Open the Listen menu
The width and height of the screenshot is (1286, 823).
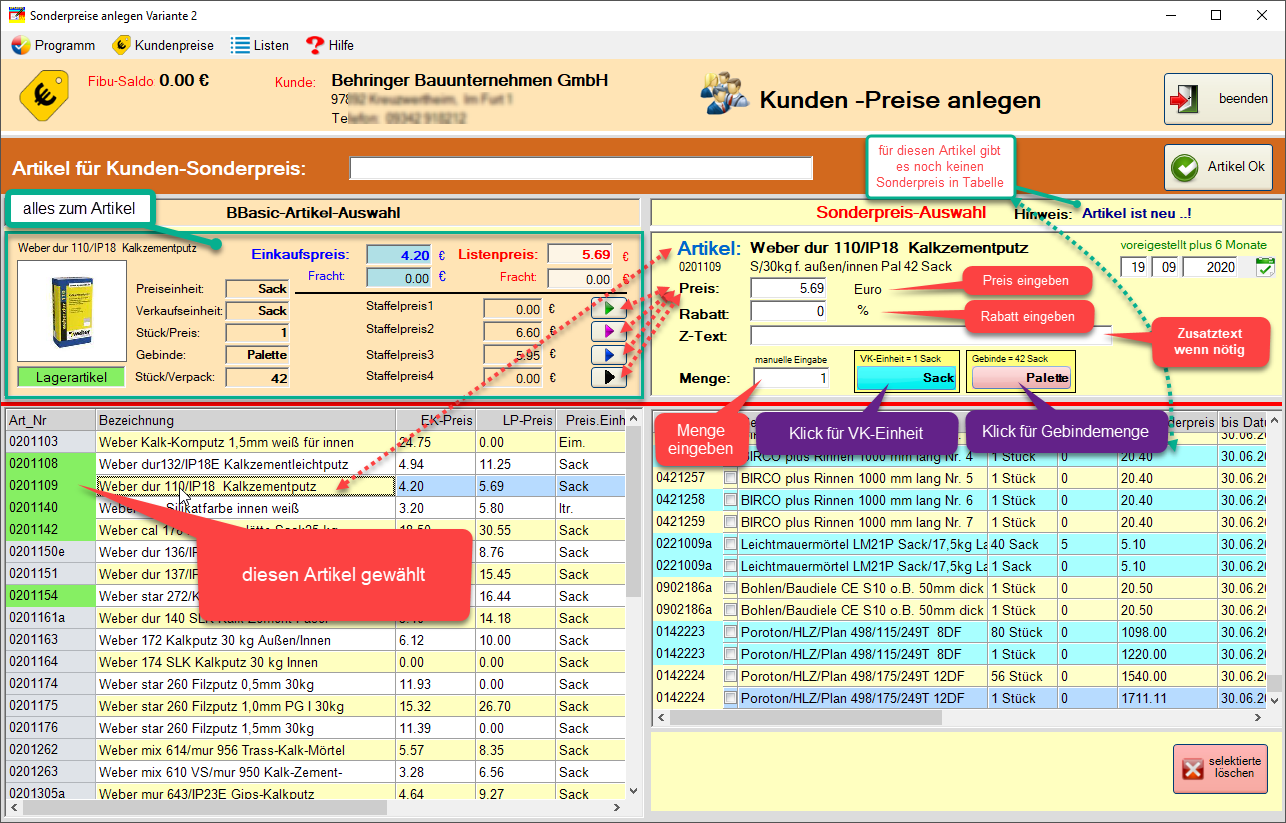[260, 45]
